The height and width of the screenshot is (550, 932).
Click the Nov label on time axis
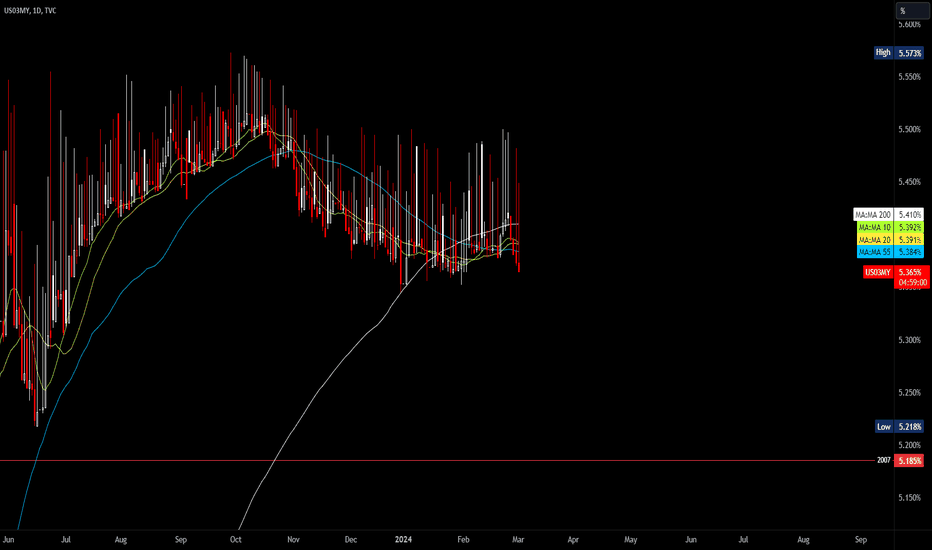click(293, 540)
